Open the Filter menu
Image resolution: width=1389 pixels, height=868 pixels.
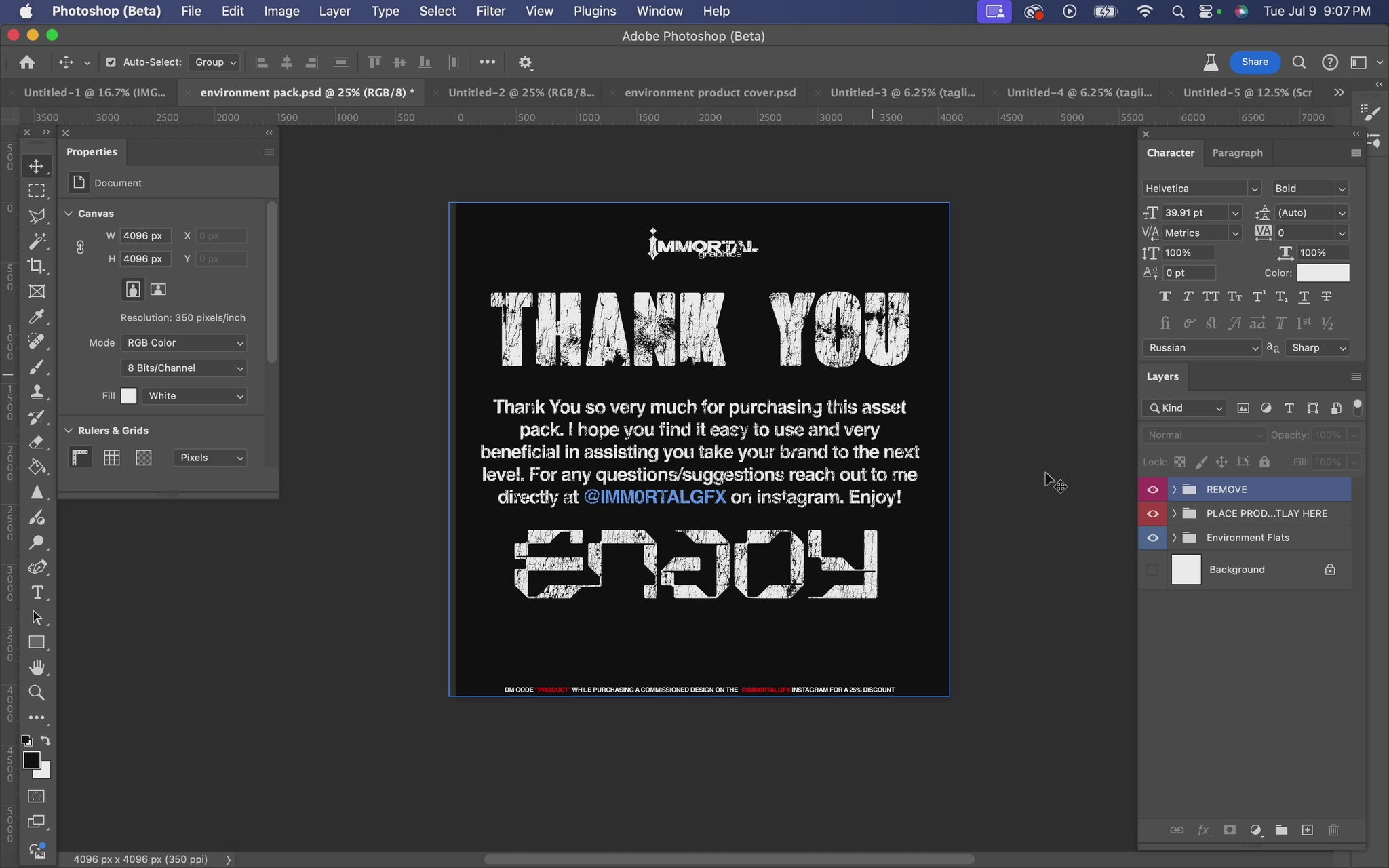[x=490, y=11]
